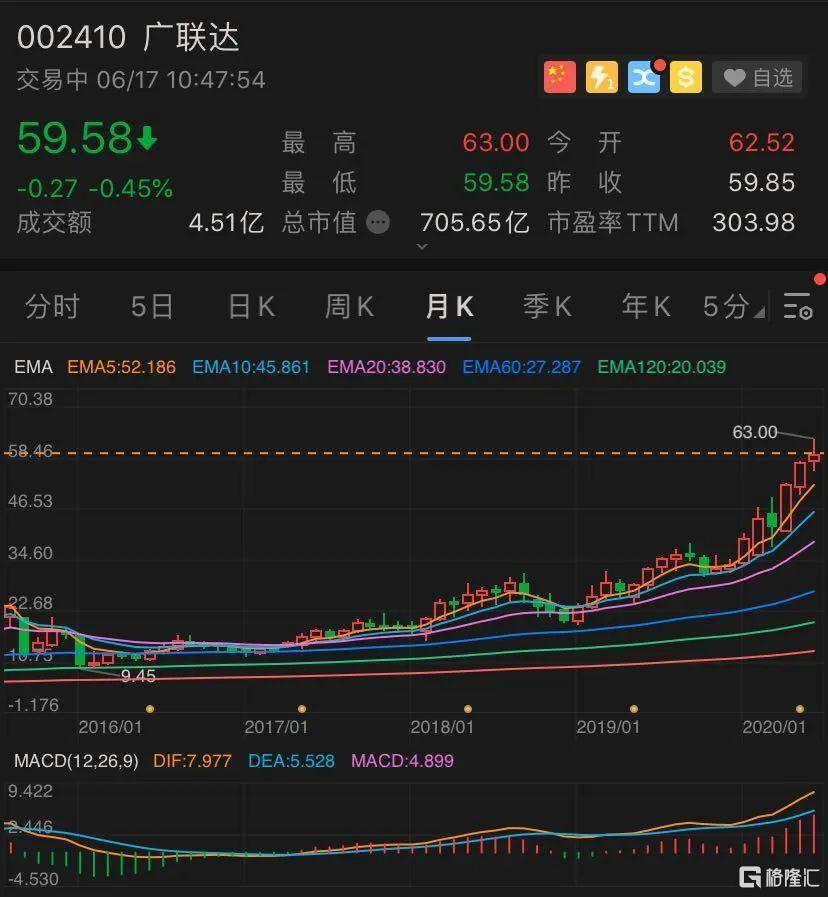The width and height of the screenshot is (828, 897).
Task: Tap the yellow lightning Level-1 quote icon
Action: [602, 77]
